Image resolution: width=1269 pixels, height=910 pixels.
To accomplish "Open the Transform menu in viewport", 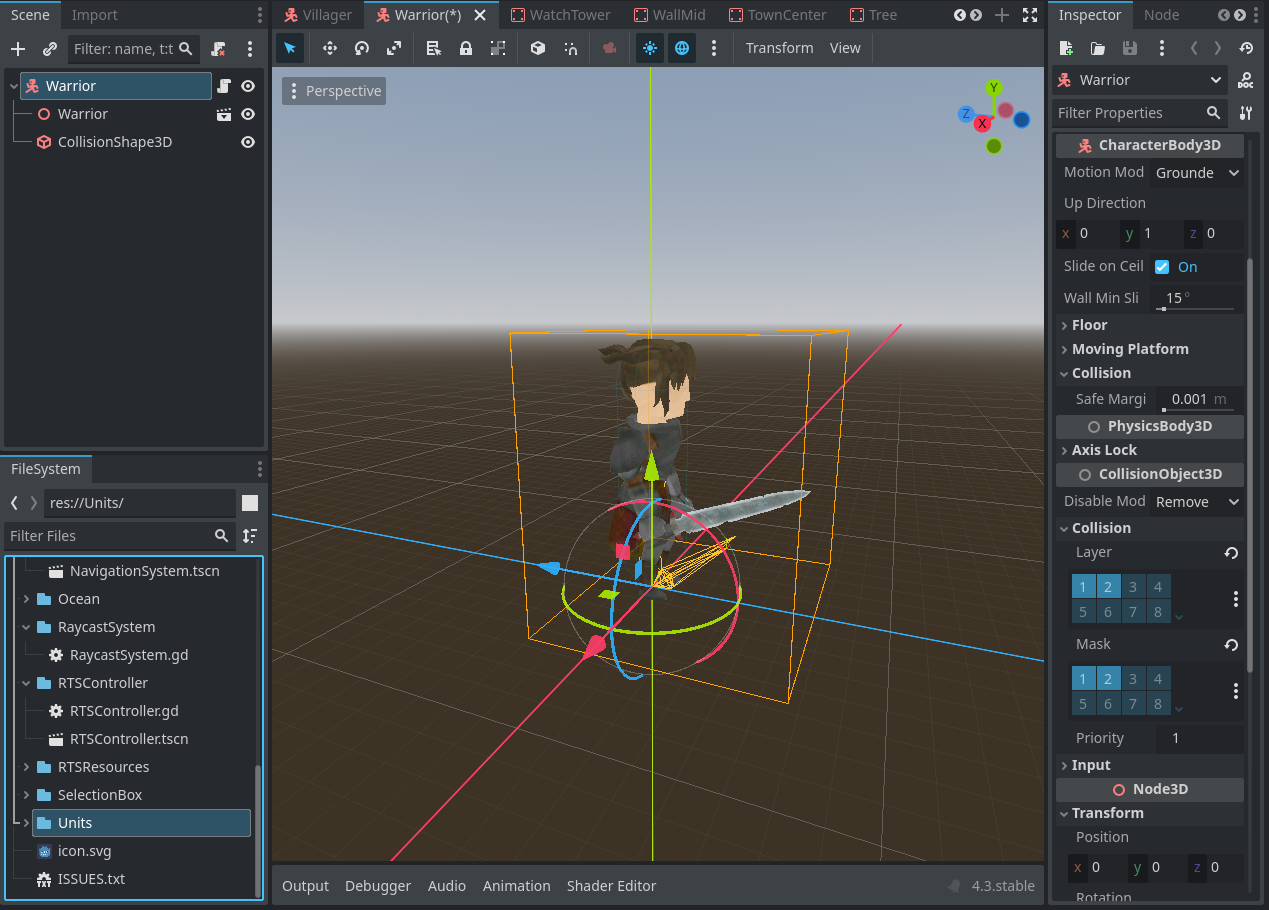I will 779,48.
